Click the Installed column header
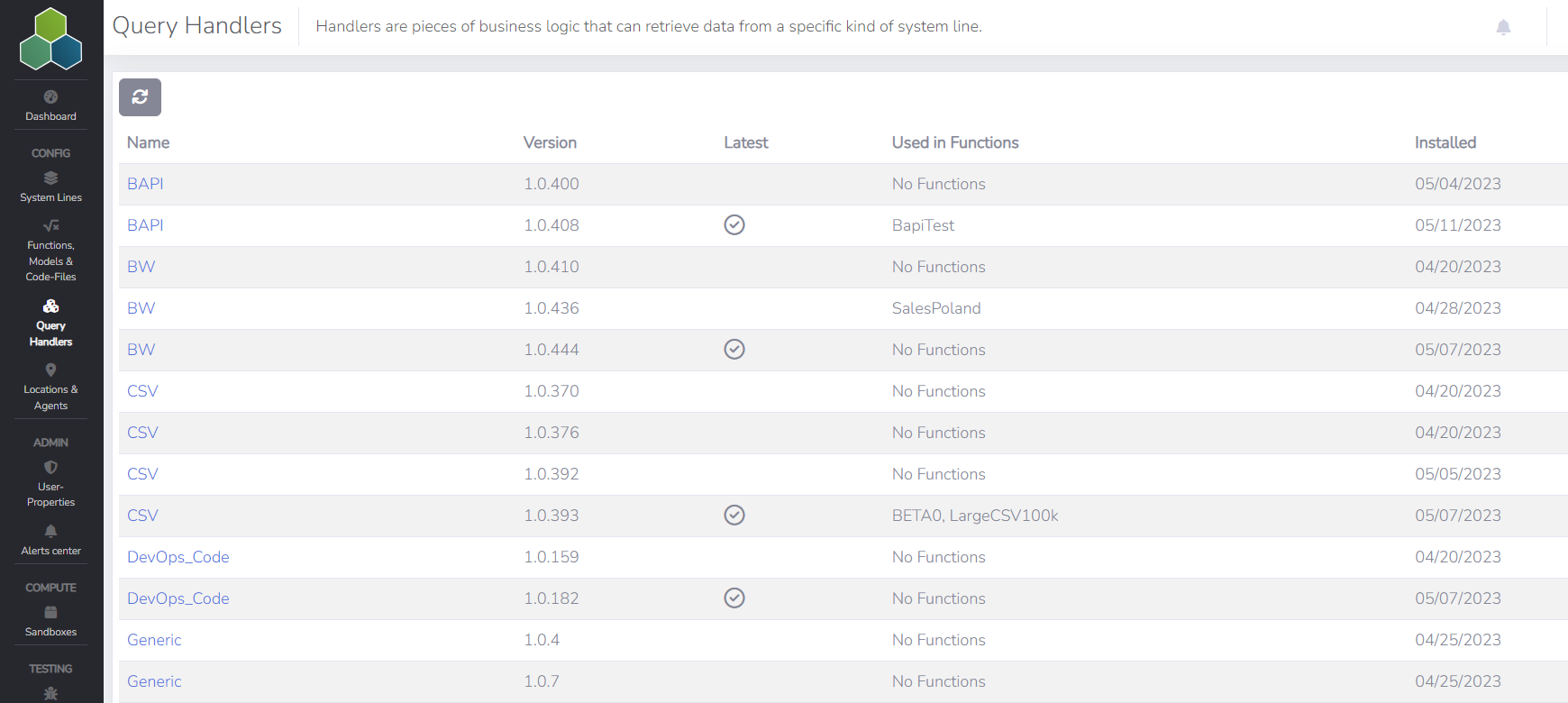The width and height of the screenshot is (1568, 703). (x=1445, y=142)
